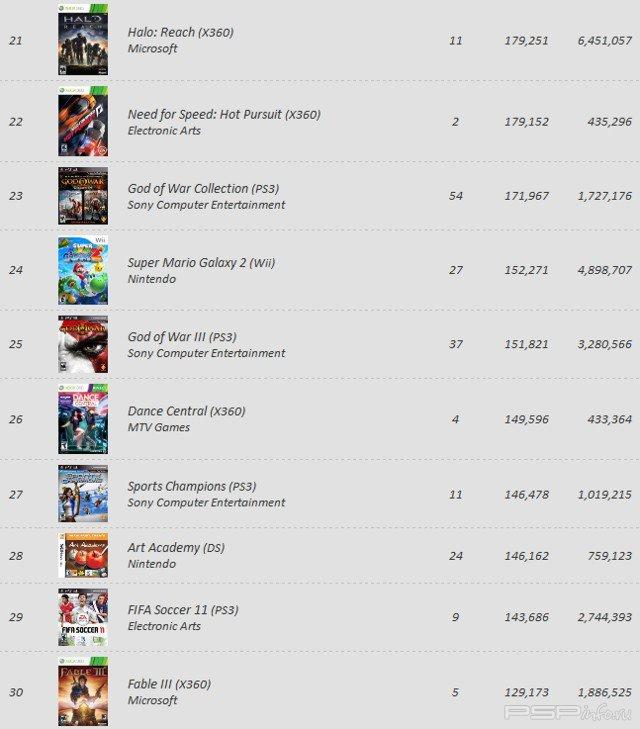
Task: Open the God of War III (PS3) title link
Action: click(182, 337)
